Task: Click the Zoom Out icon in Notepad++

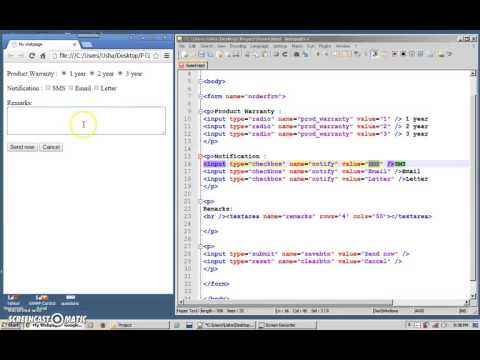Action: click(326, 54)
